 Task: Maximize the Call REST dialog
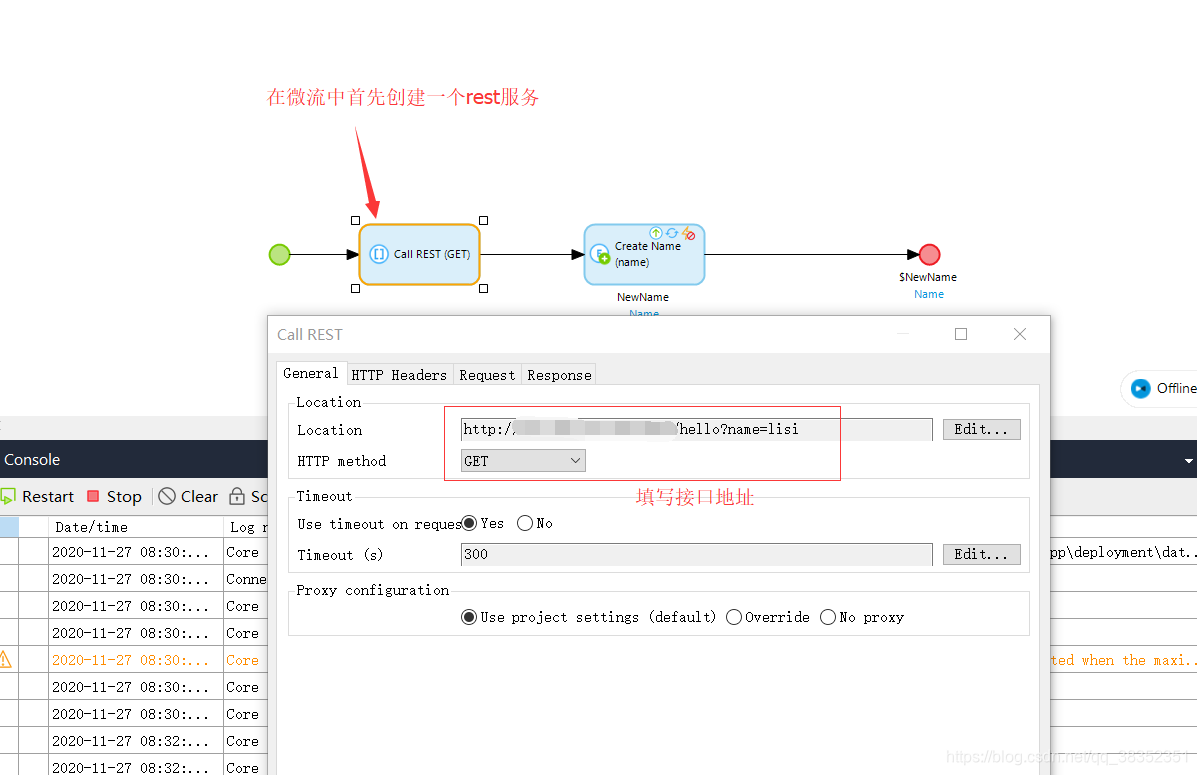961,334
